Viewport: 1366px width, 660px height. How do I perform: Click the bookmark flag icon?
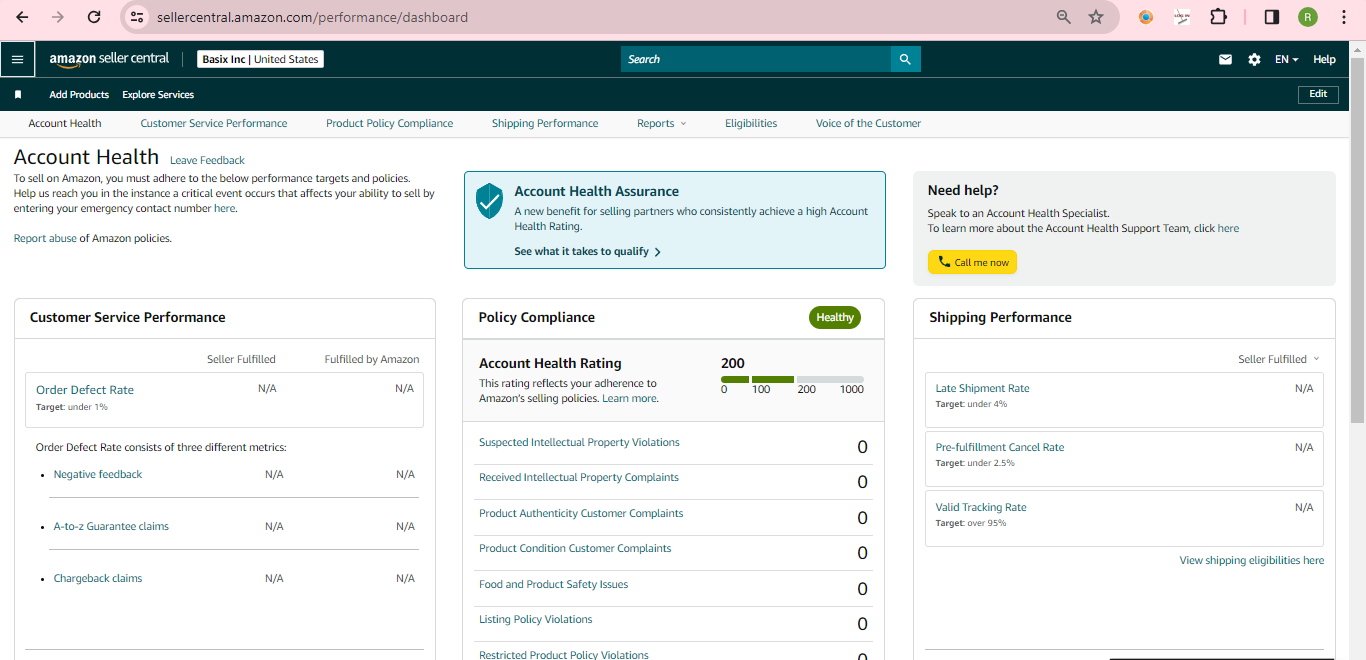pos(18,95)
